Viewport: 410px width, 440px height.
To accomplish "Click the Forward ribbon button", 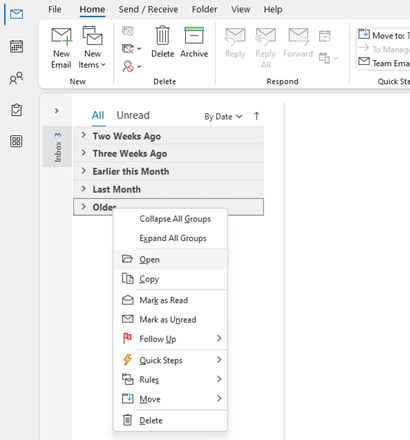I will point(298,43).
